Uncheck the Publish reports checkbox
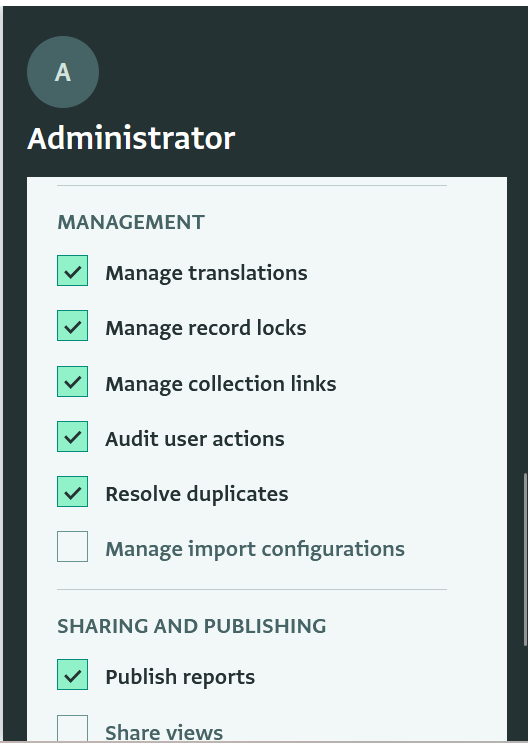 pos(73,674)
